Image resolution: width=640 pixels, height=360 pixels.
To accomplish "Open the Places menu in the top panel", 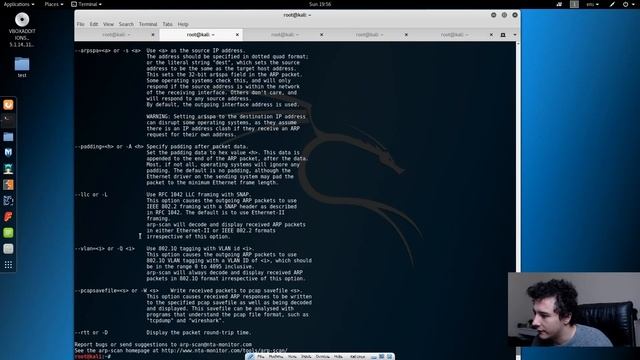I will 53,4.
